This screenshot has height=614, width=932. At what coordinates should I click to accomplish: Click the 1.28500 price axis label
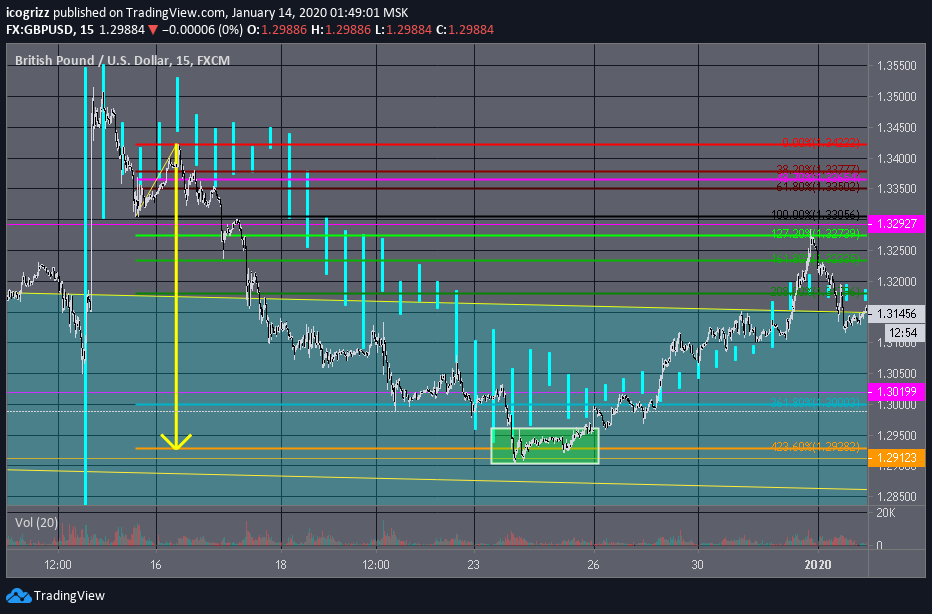(897, 496)
